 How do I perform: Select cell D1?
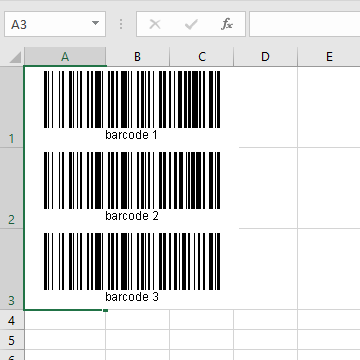coord(265,107)
